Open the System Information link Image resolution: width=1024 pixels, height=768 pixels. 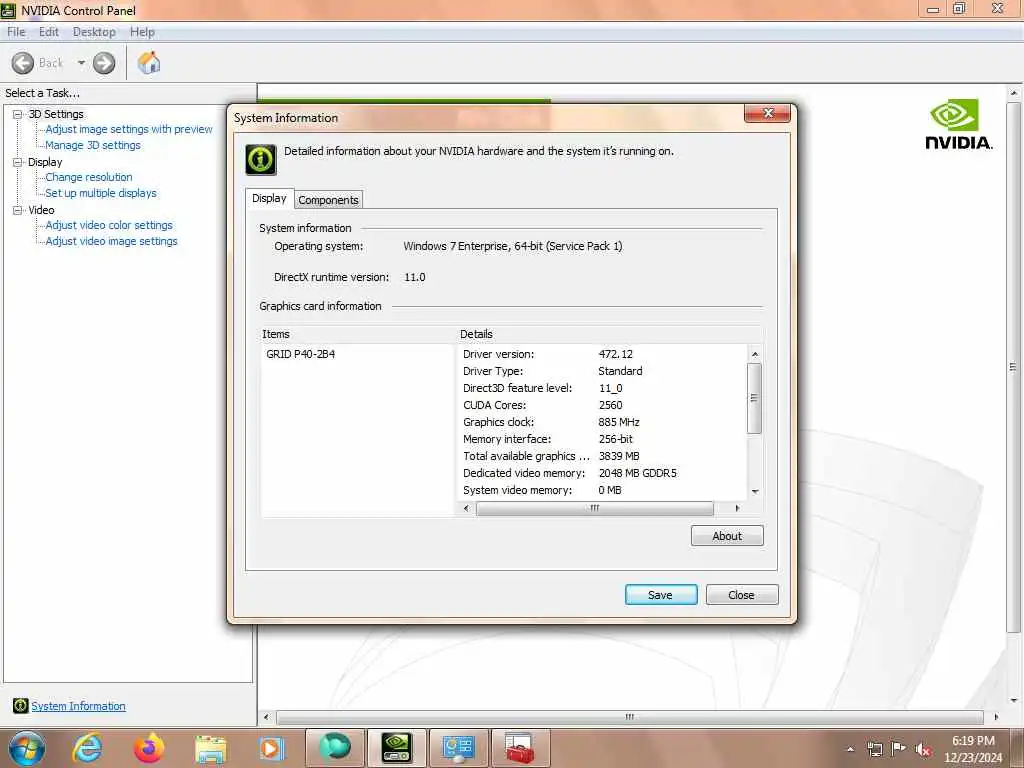pyautogui.click(x=78, y=706)
